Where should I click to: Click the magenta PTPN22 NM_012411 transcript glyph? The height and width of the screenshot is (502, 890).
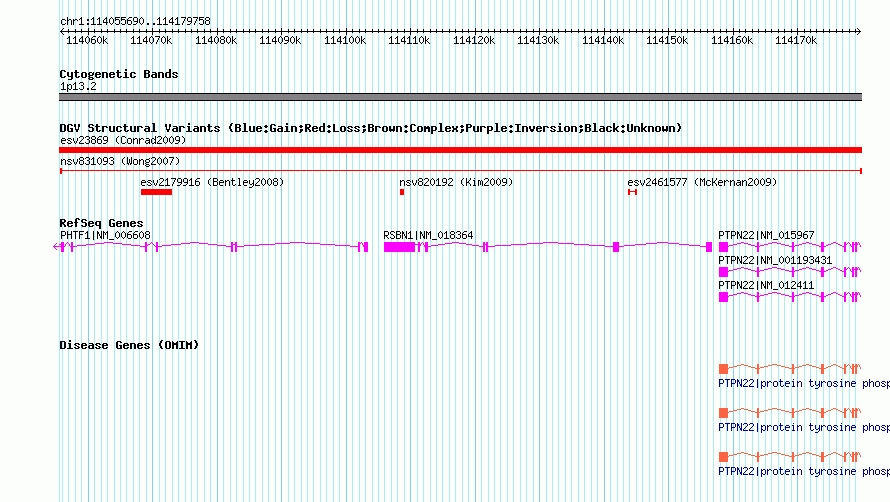(790, 296)
